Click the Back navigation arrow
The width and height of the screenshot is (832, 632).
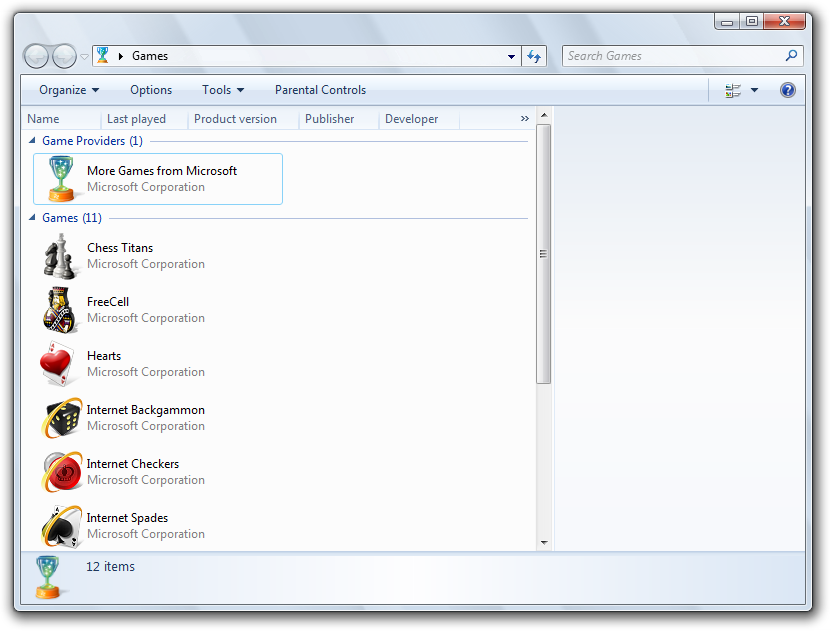pos(37,56)
